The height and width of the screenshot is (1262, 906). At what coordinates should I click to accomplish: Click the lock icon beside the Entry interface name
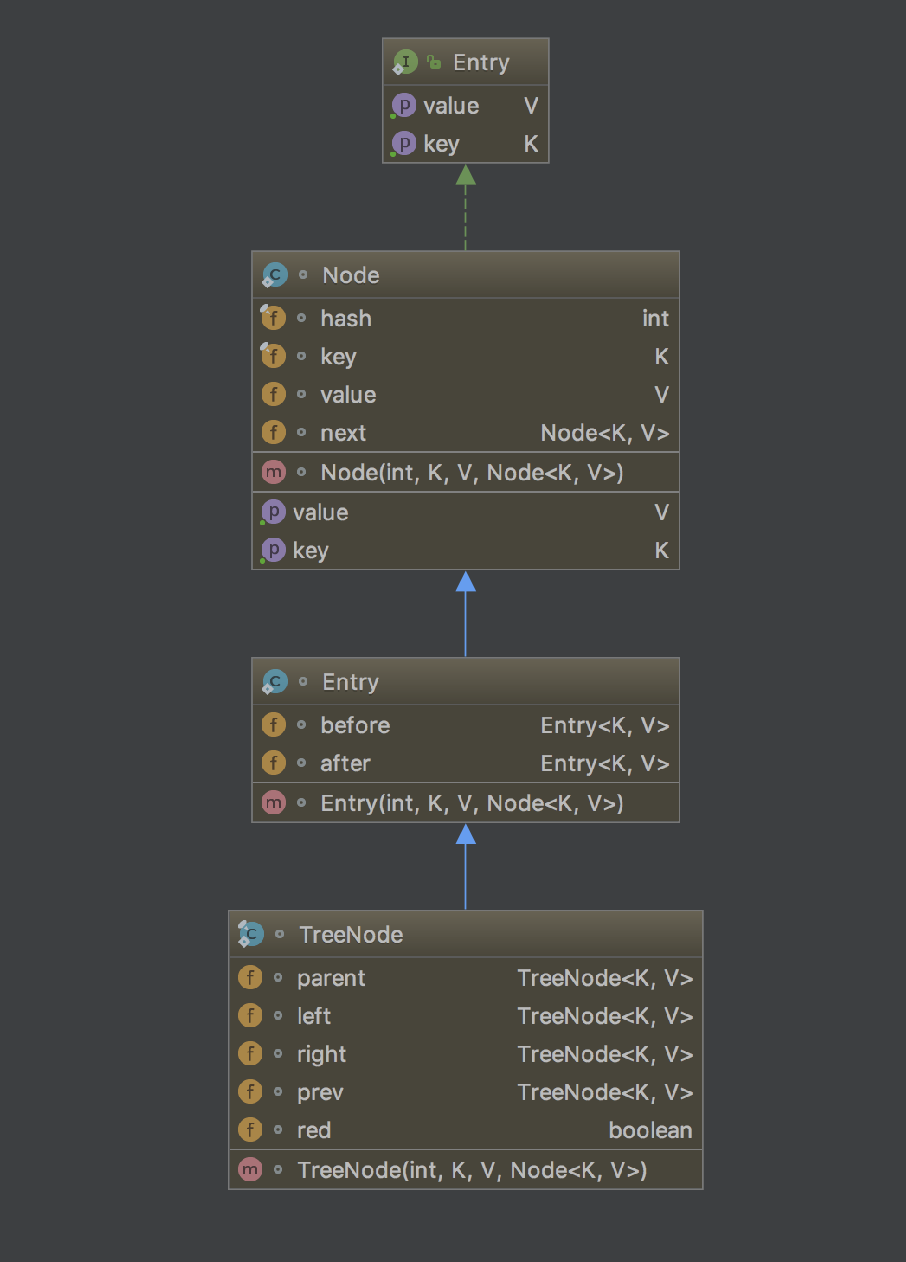(x=434, y=63)
